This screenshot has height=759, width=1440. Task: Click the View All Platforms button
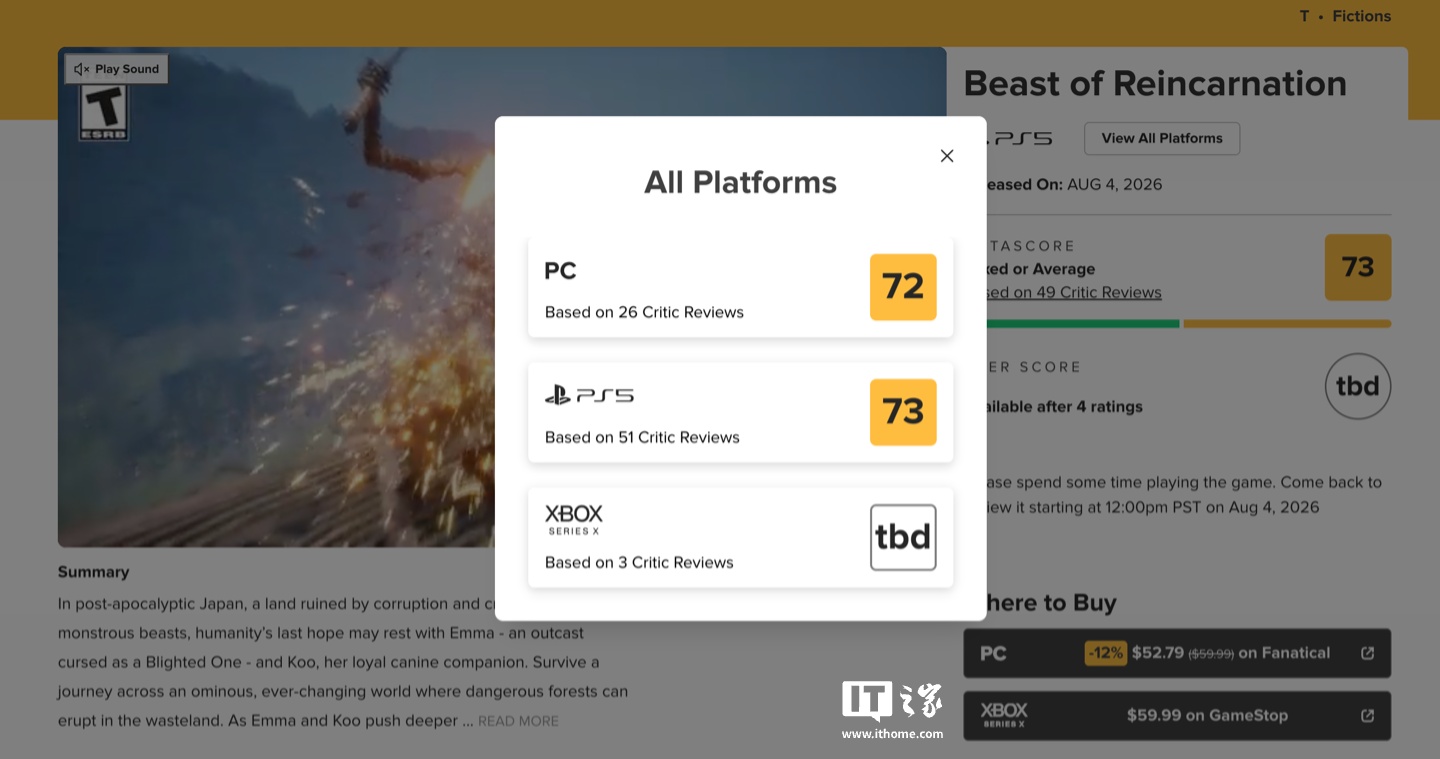coord(1162,139)
